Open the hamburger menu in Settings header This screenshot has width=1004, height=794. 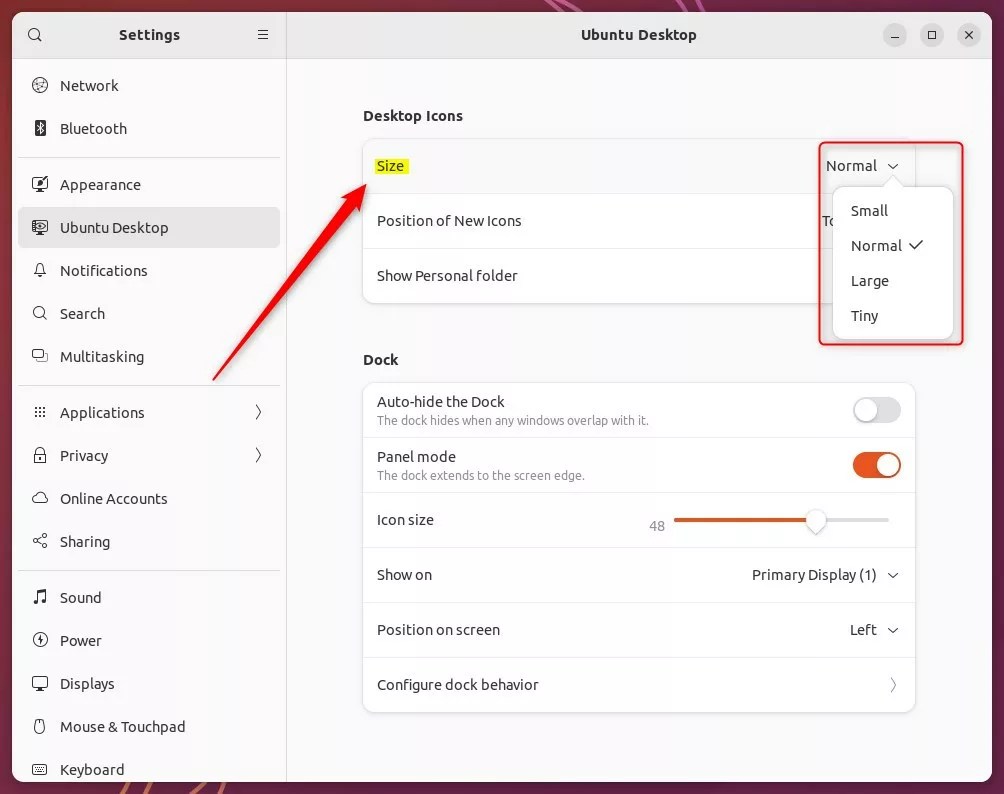tap(262, 34)
